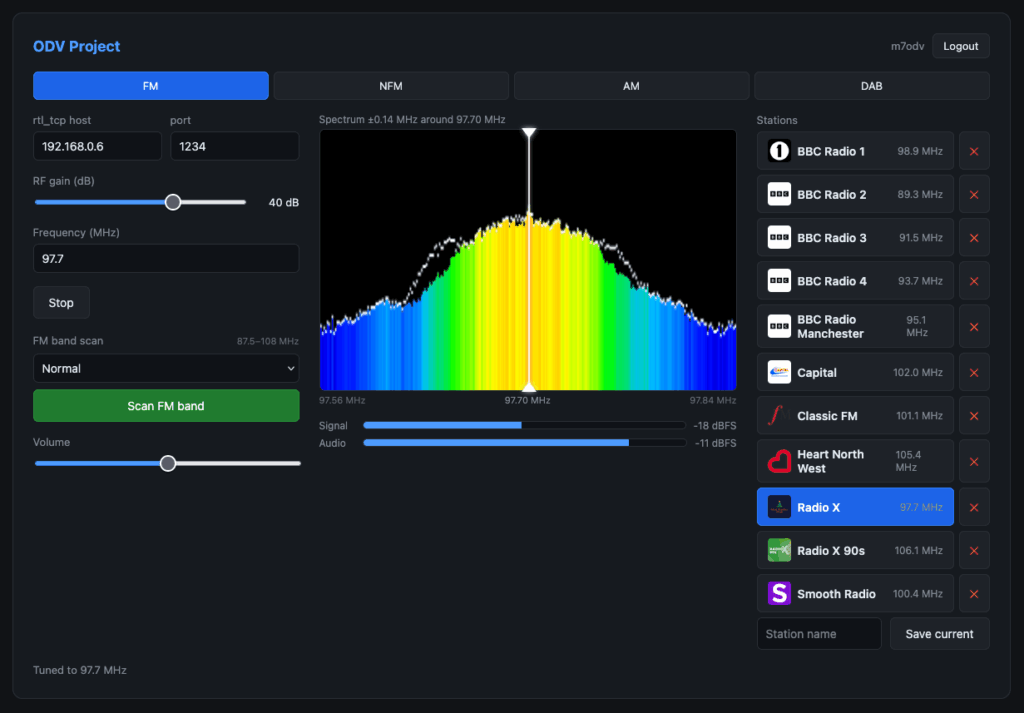
Task: Click the Radio X 90s logo icon
Action: pyautogui.click(x=778, y=550)
